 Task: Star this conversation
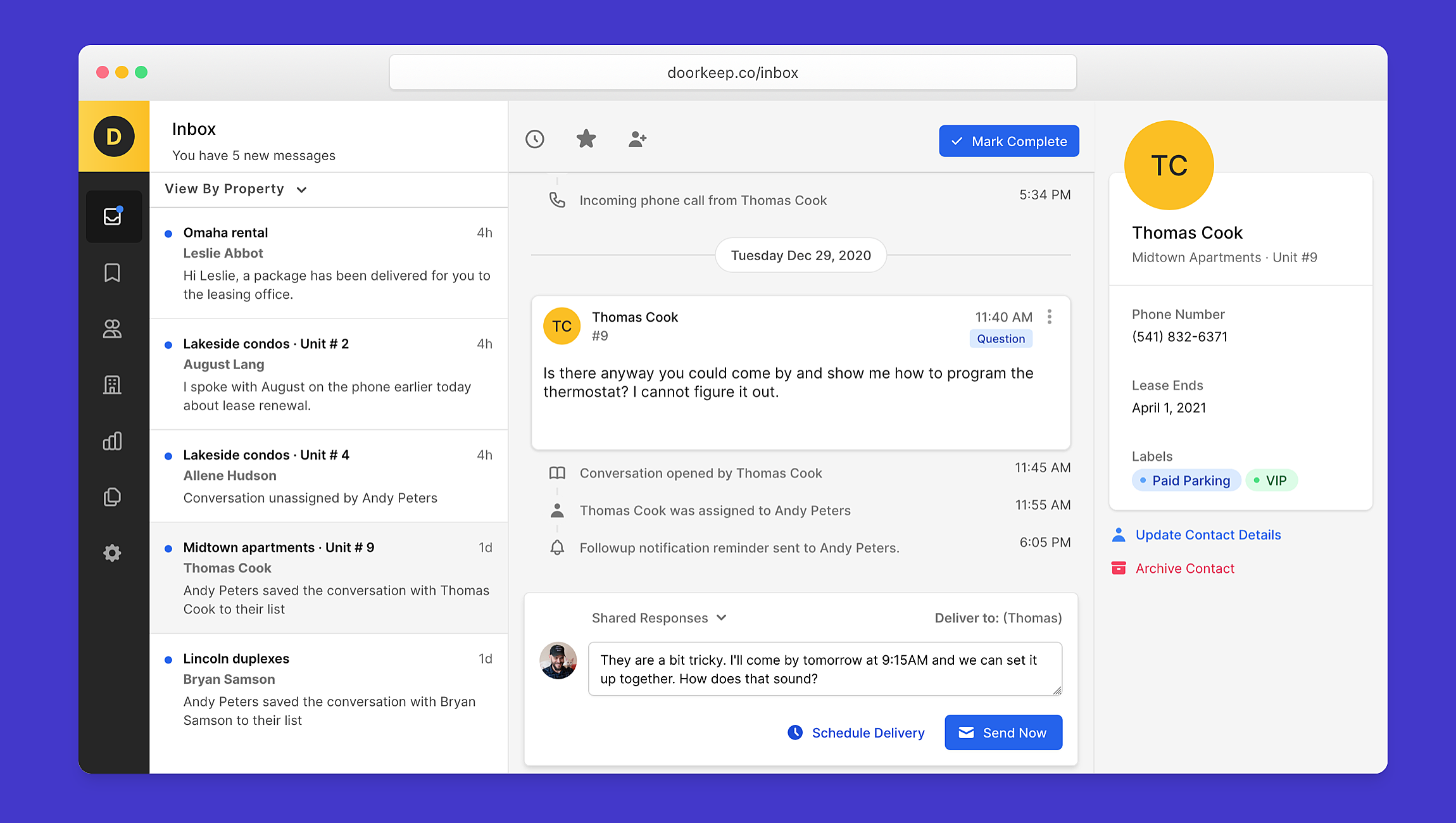[x=586, y=139]
